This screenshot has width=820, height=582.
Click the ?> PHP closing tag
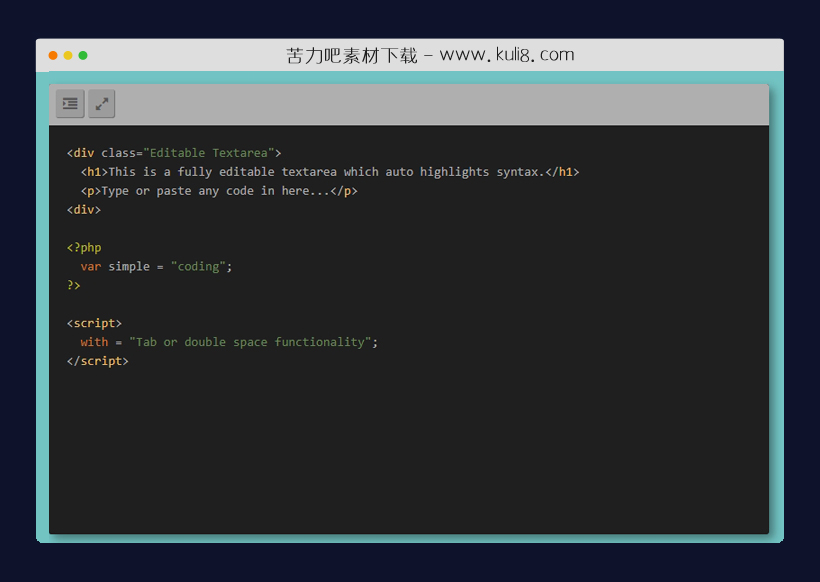pos(74,285)
